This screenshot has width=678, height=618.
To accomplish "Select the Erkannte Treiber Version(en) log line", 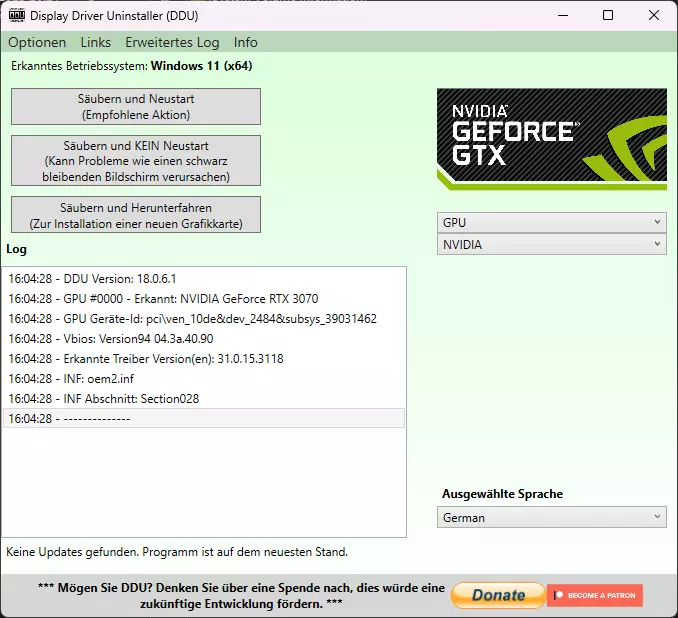I will click(204, 359).
